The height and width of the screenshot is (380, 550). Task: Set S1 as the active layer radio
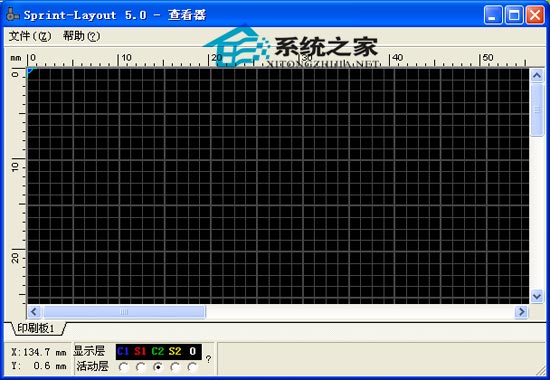pyautogui.click(x=141, y=367)
